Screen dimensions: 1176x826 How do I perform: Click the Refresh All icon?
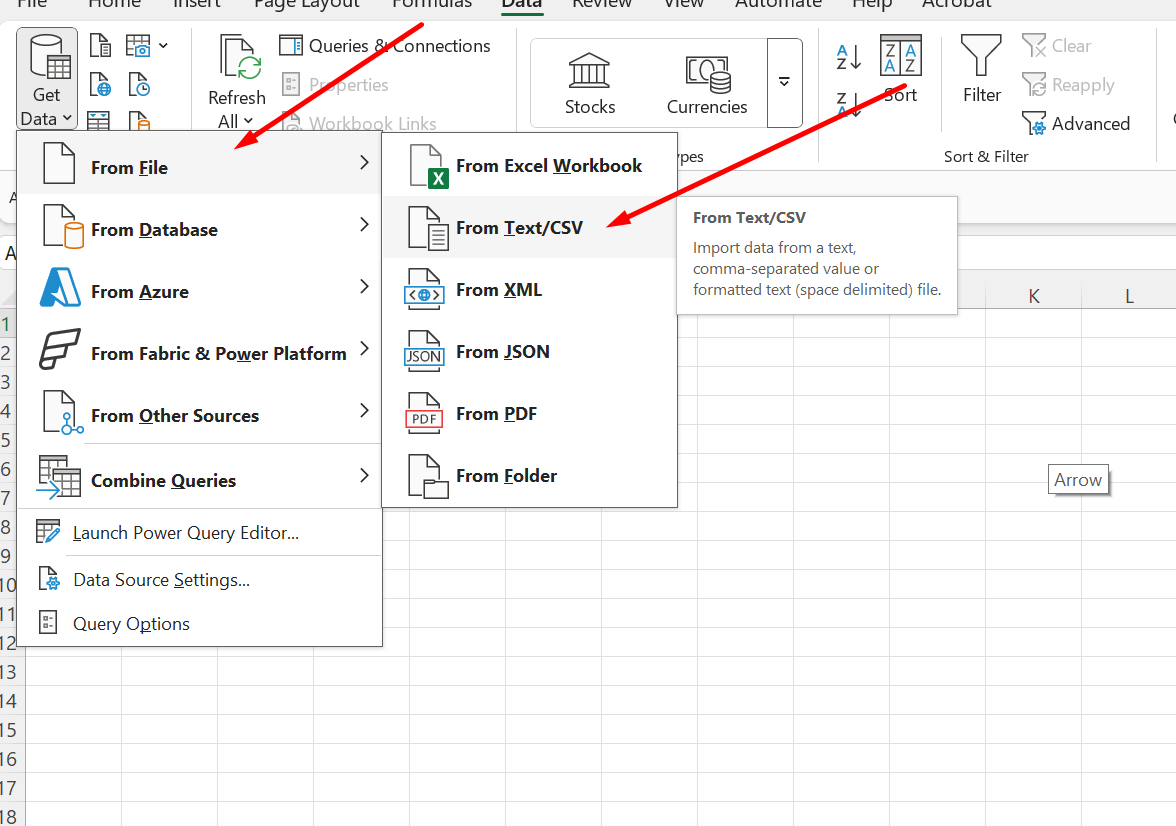point(240,57)
